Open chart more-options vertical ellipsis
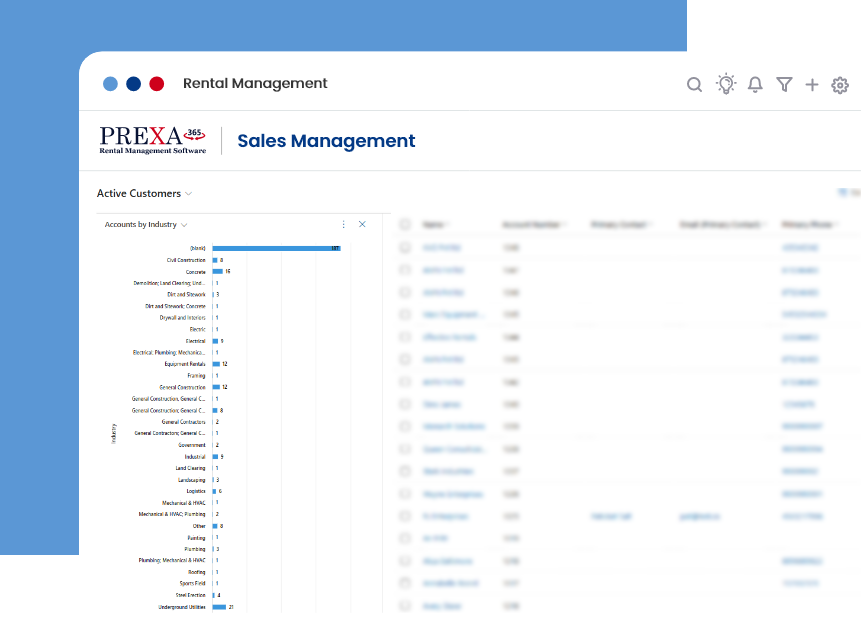Image resolution: width=861 pixels, height=633 pixels. (343, 225)
